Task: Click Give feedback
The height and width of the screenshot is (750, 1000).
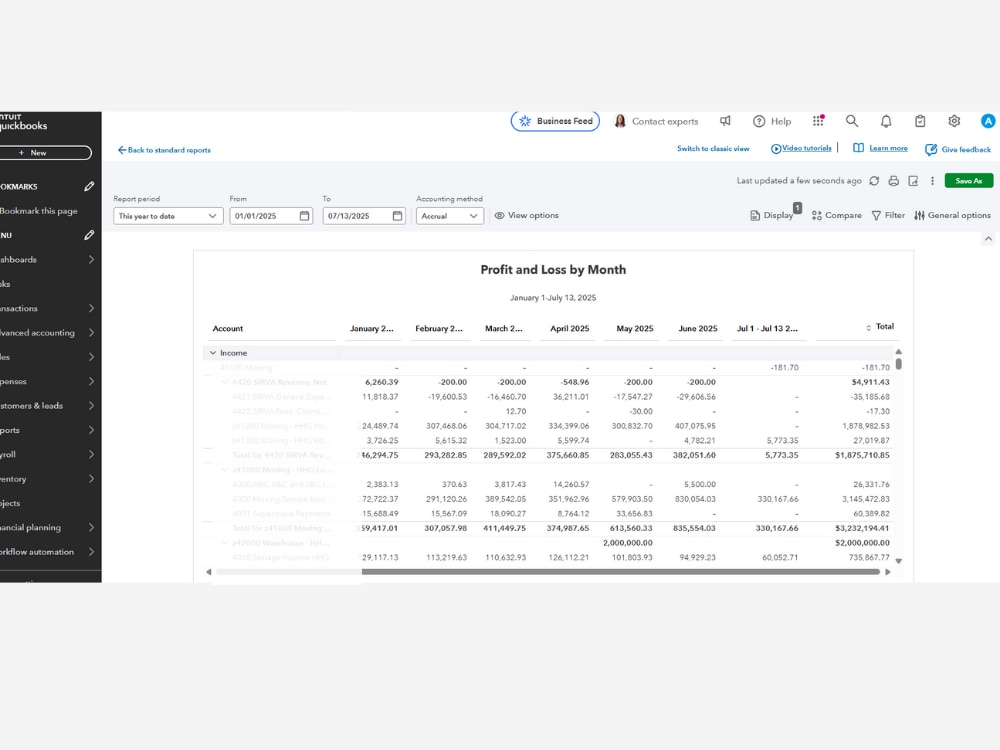Action: coord(958,149)
